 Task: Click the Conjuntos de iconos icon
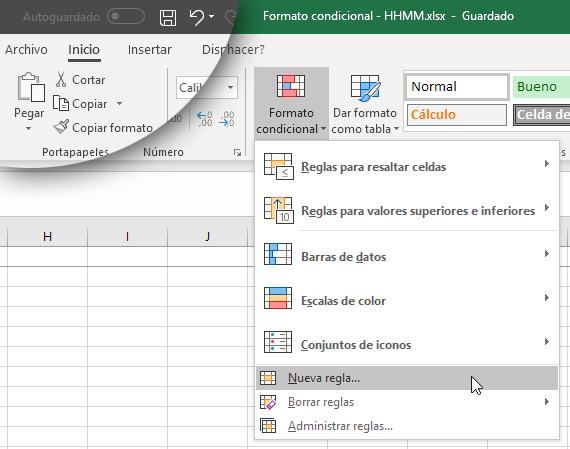(278, 342)
